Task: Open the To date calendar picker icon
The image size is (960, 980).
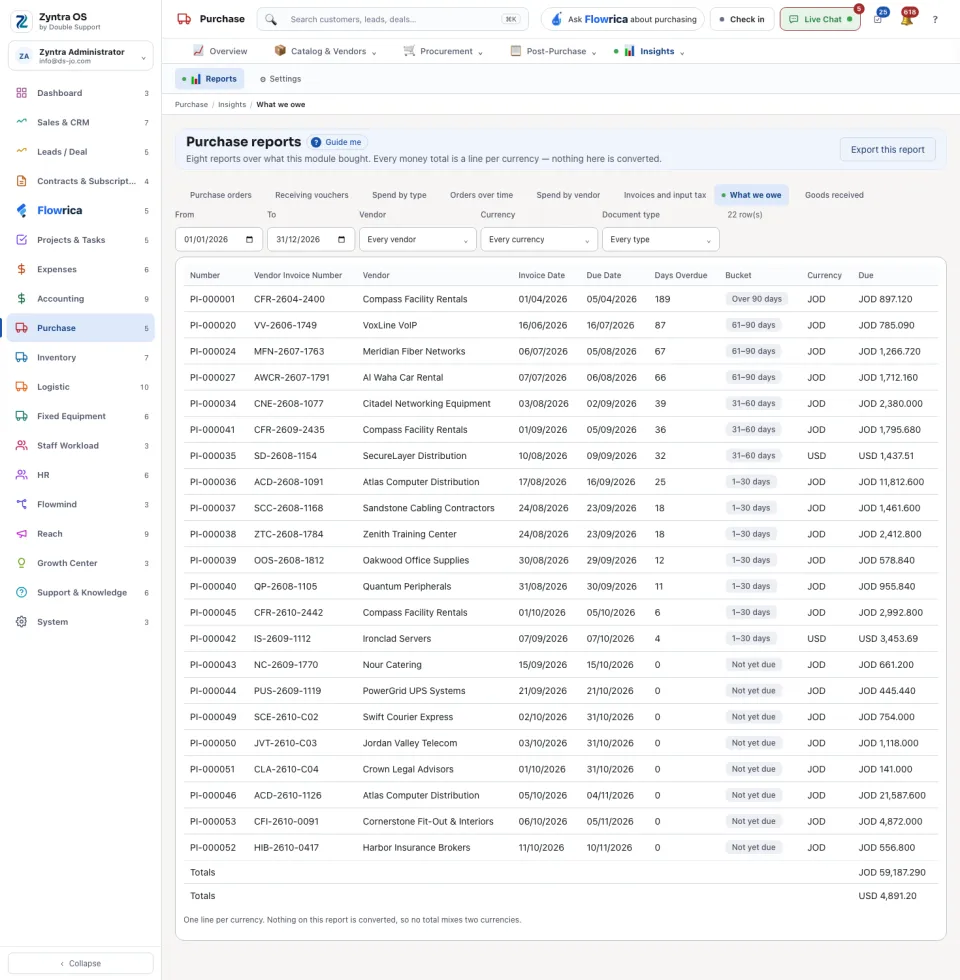Action: pos(341,239)
